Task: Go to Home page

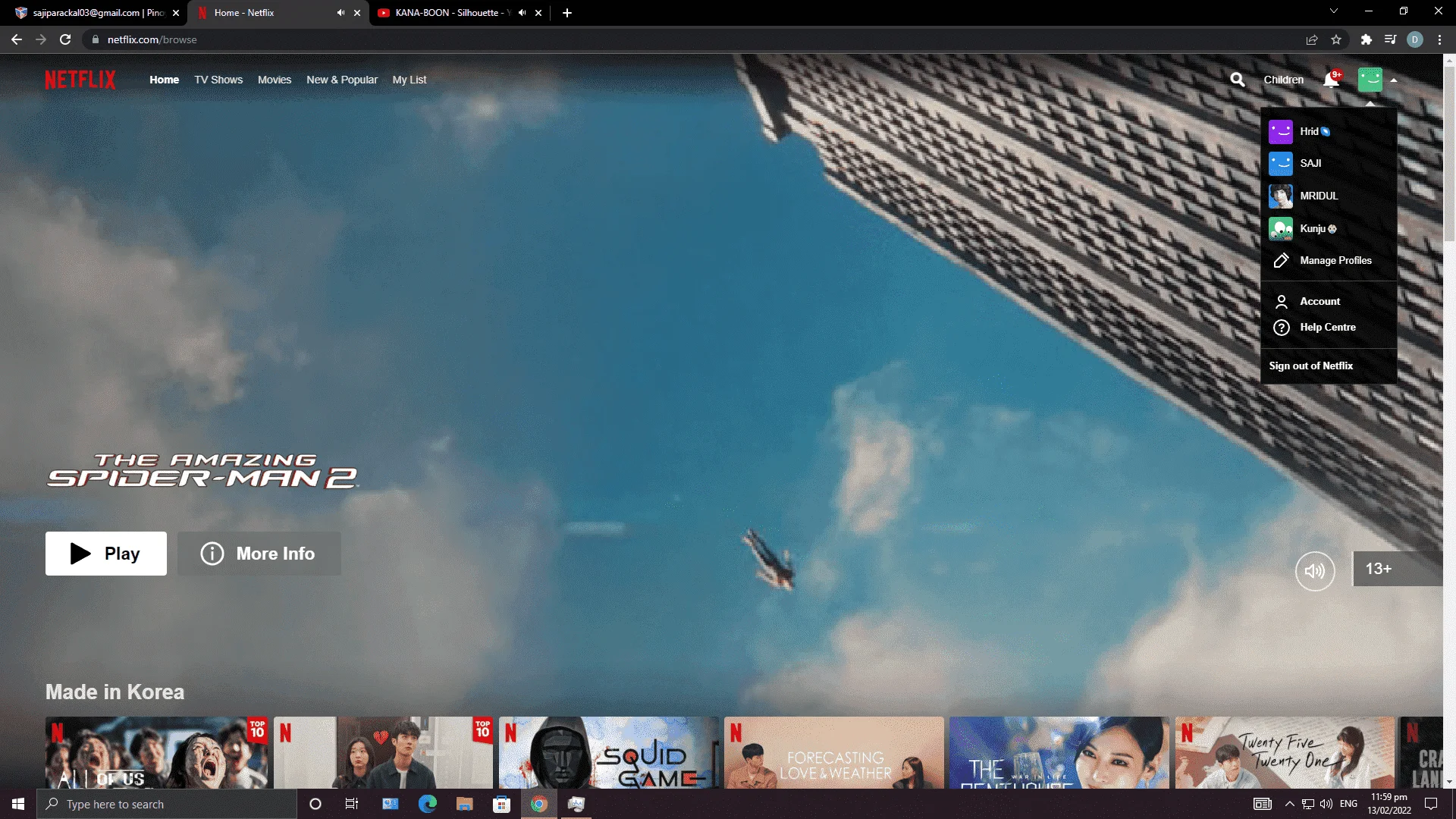Action: pyautogui.click(x=164, y=80)
